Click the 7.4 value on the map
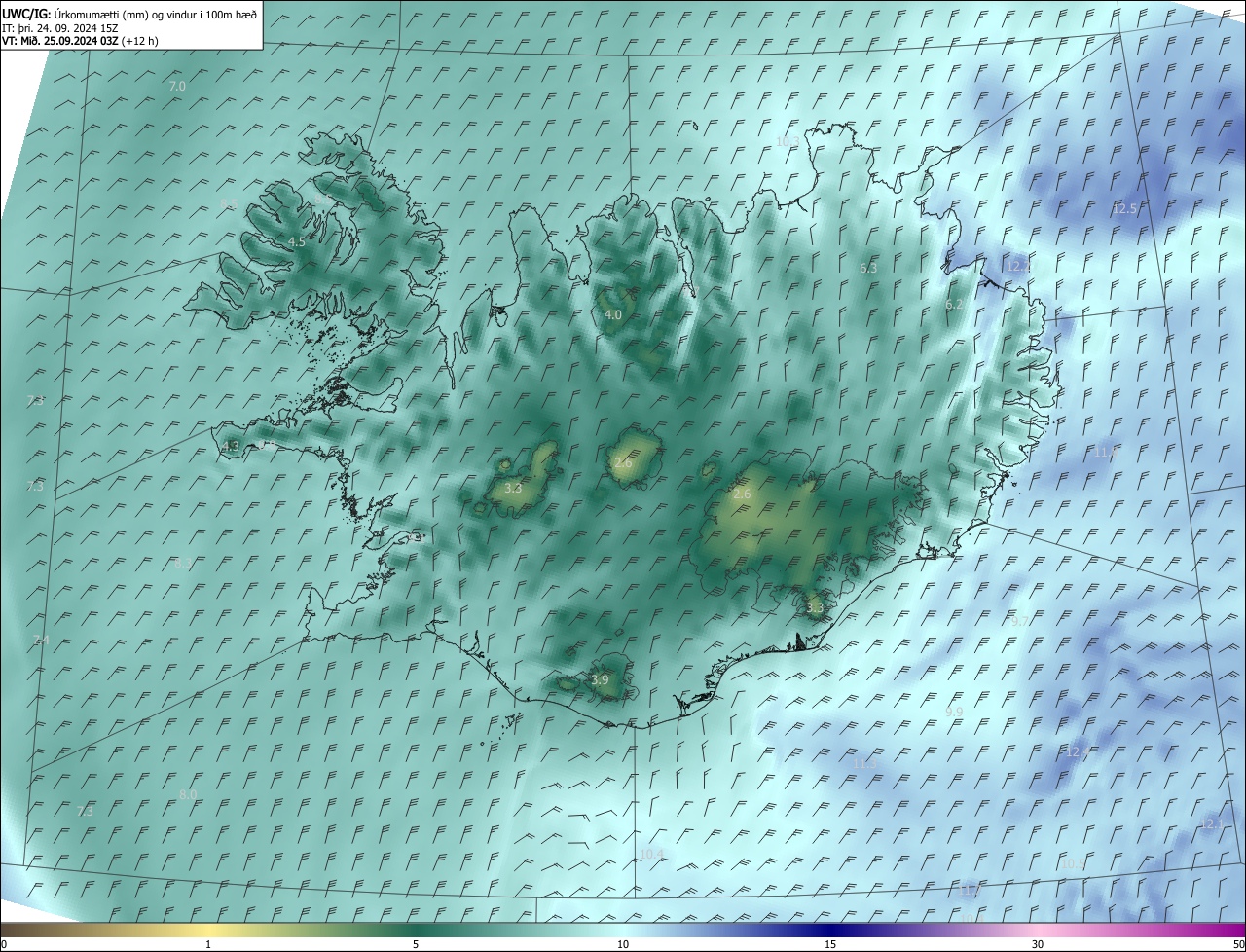1246x952 pixels. [40, 640]
